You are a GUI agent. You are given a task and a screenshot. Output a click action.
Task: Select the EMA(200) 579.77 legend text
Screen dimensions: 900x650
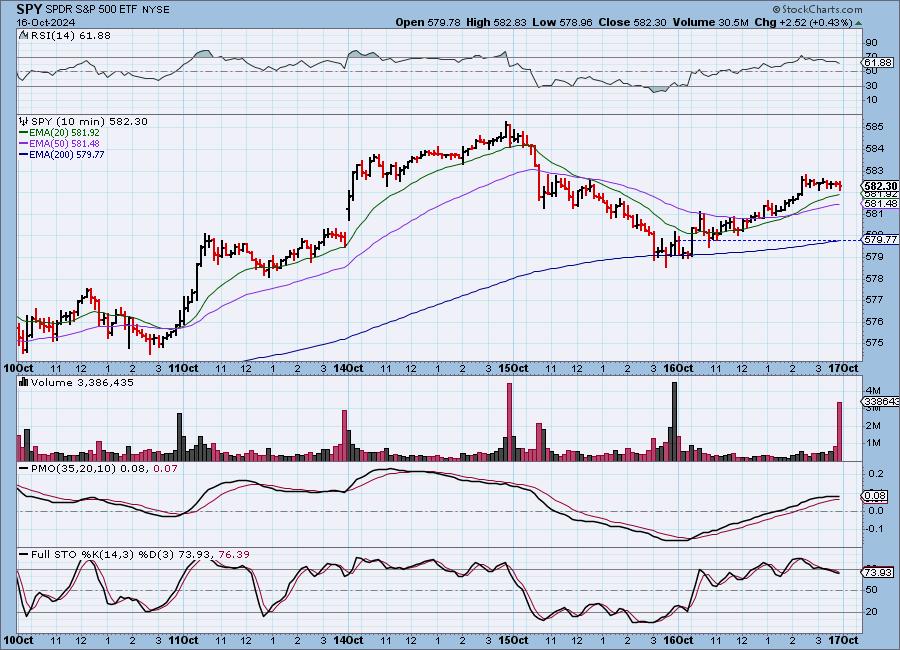(x=67, y=154)
